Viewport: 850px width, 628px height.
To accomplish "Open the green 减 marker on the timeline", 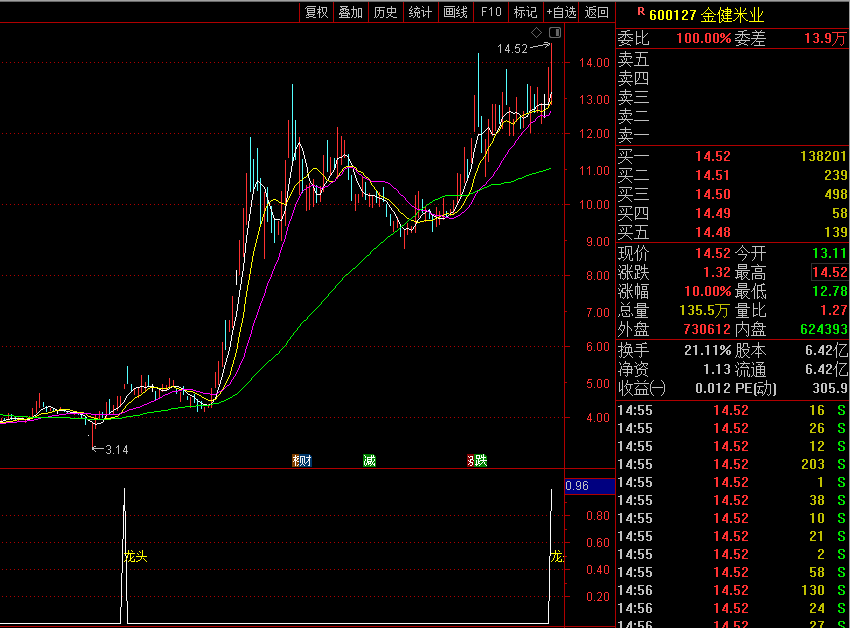I will [369, 460].
